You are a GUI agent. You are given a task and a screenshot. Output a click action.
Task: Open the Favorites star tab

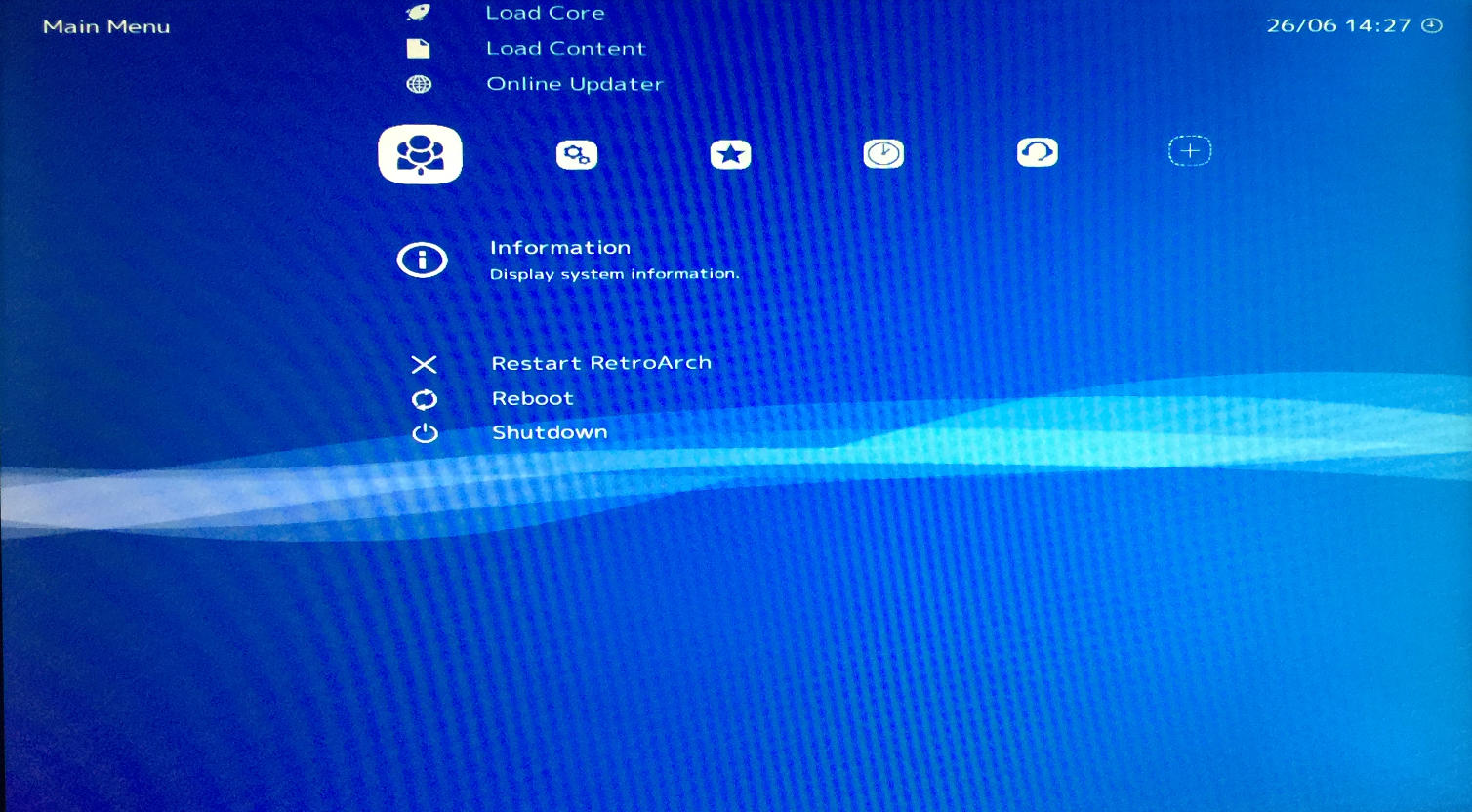pos(730,154)
